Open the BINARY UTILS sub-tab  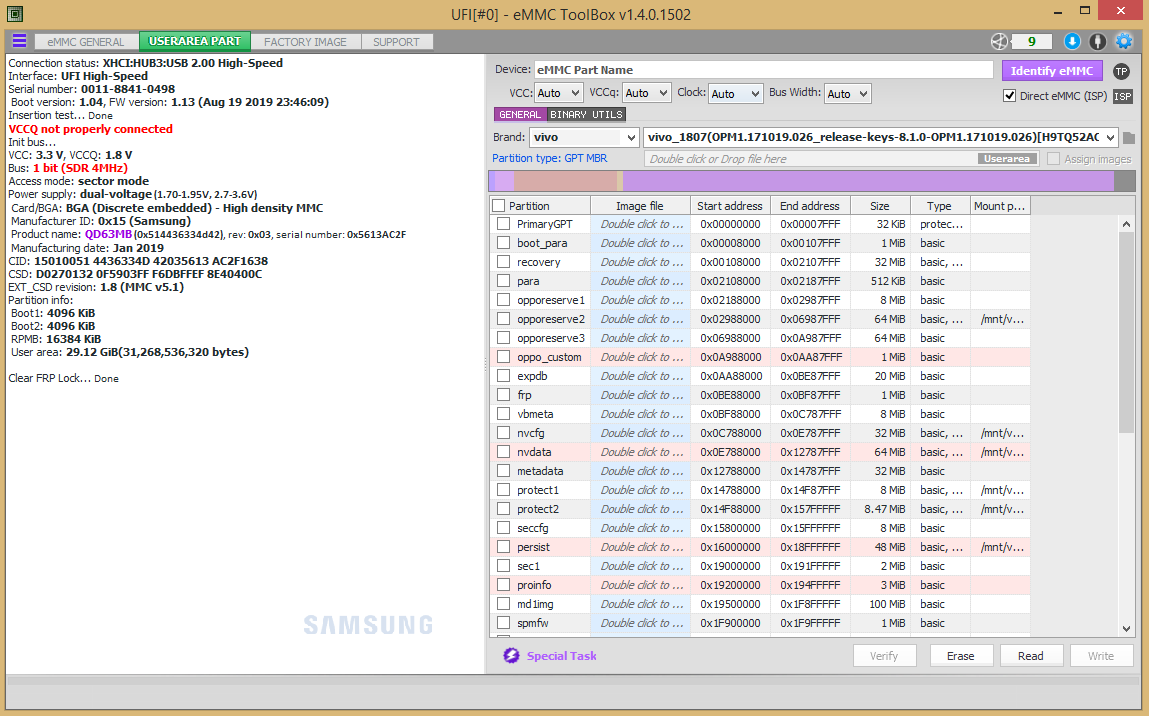(x=587, y=115)
